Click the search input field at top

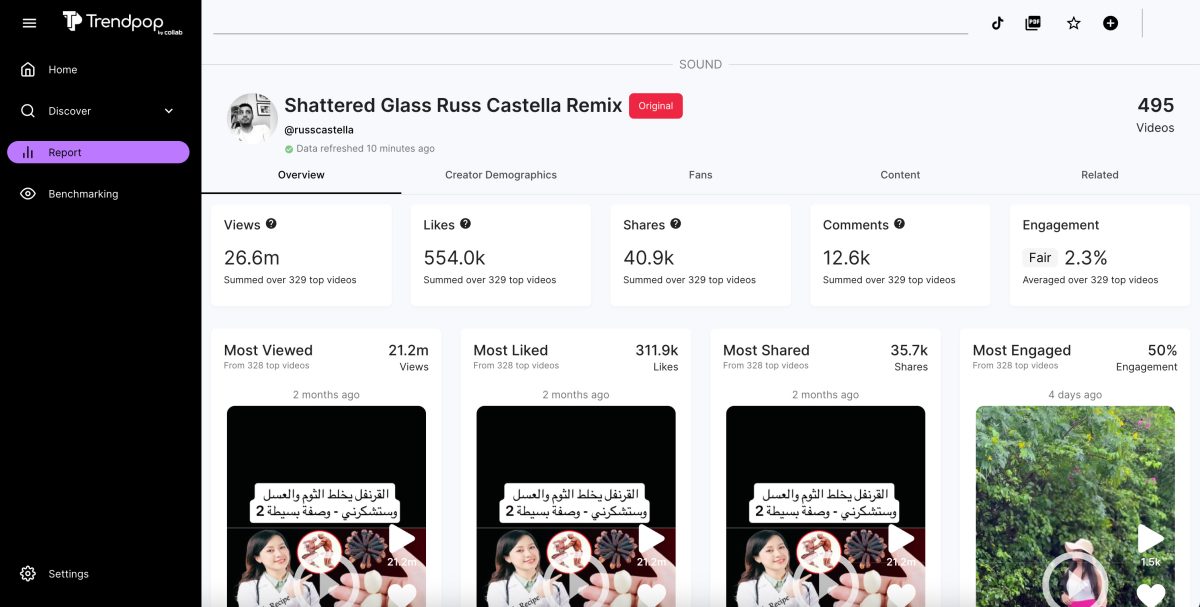[590, 22]
